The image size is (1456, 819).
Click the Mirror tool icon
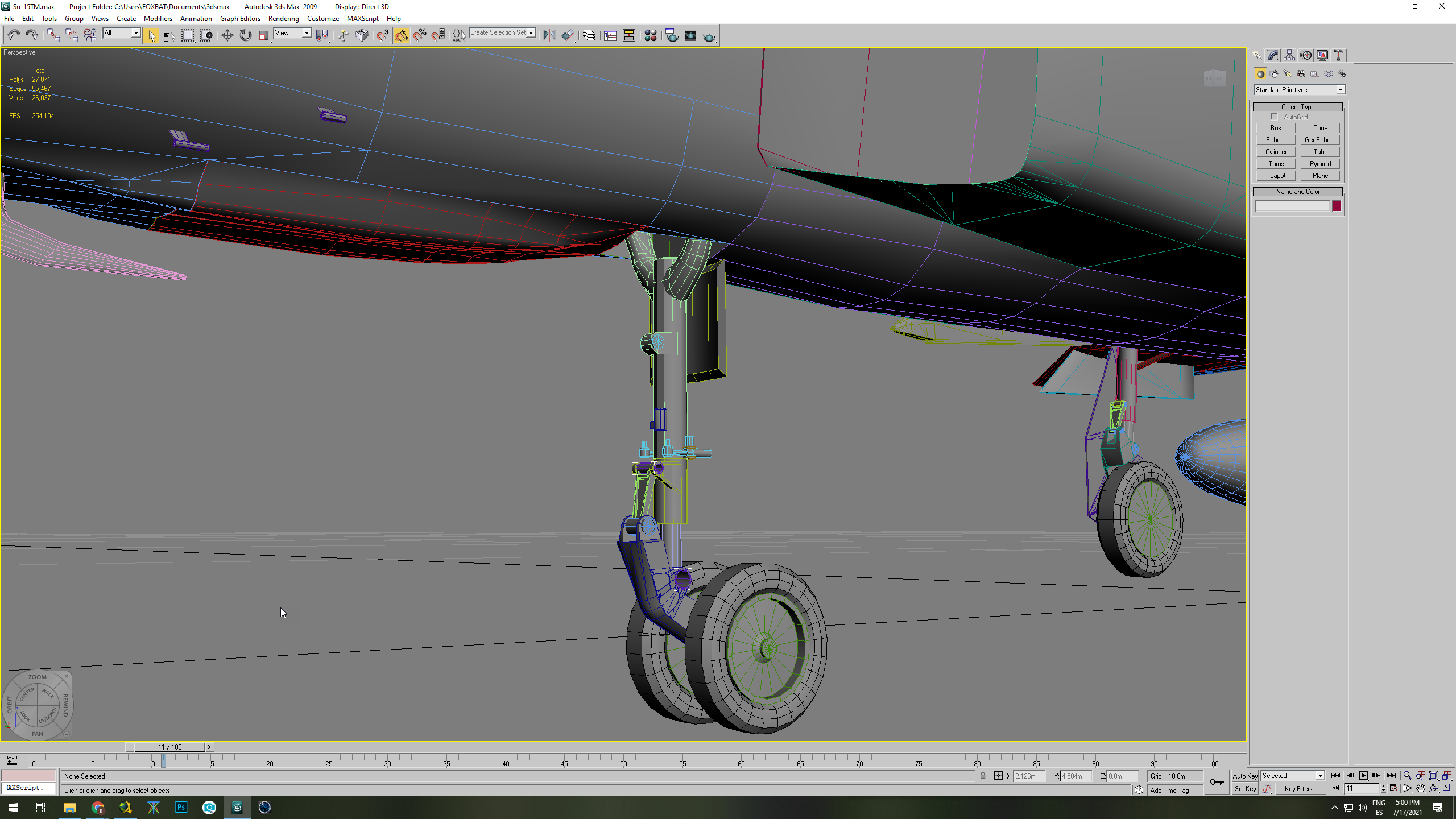[549, 35]
